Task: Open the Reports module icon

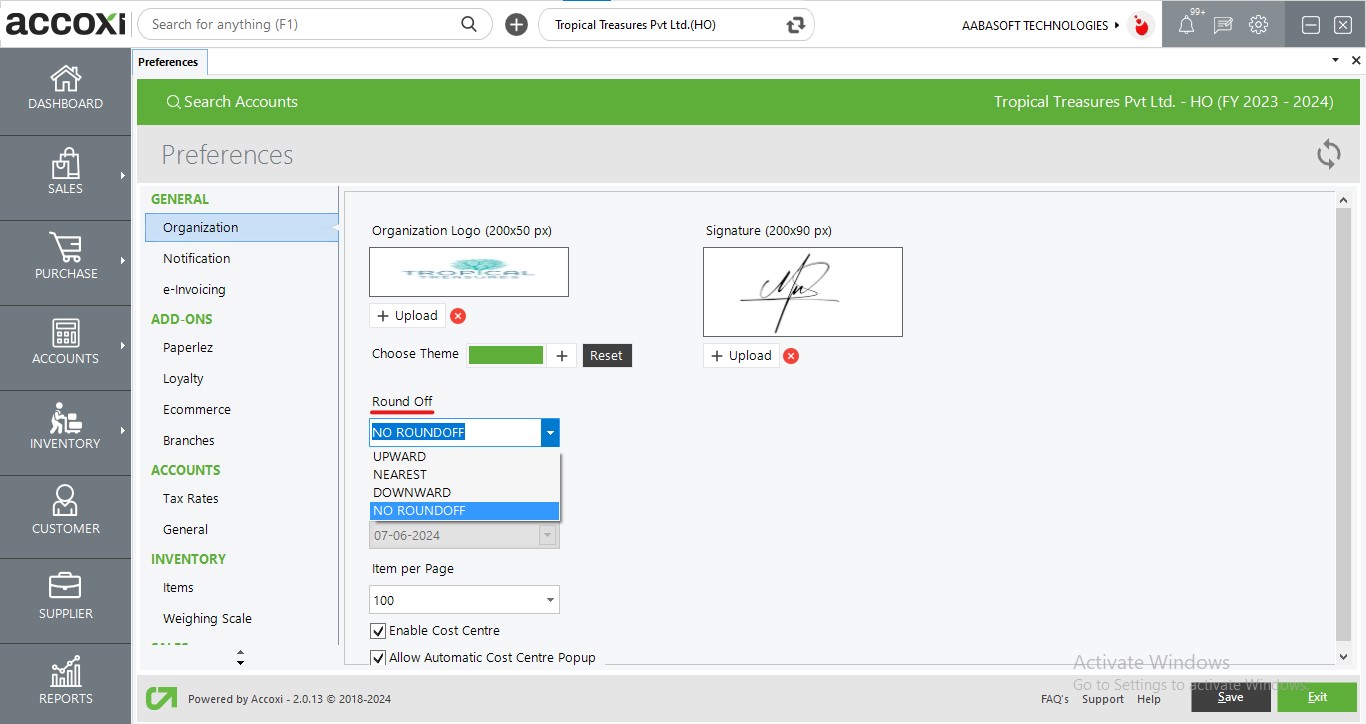Action: pos(65,682)
